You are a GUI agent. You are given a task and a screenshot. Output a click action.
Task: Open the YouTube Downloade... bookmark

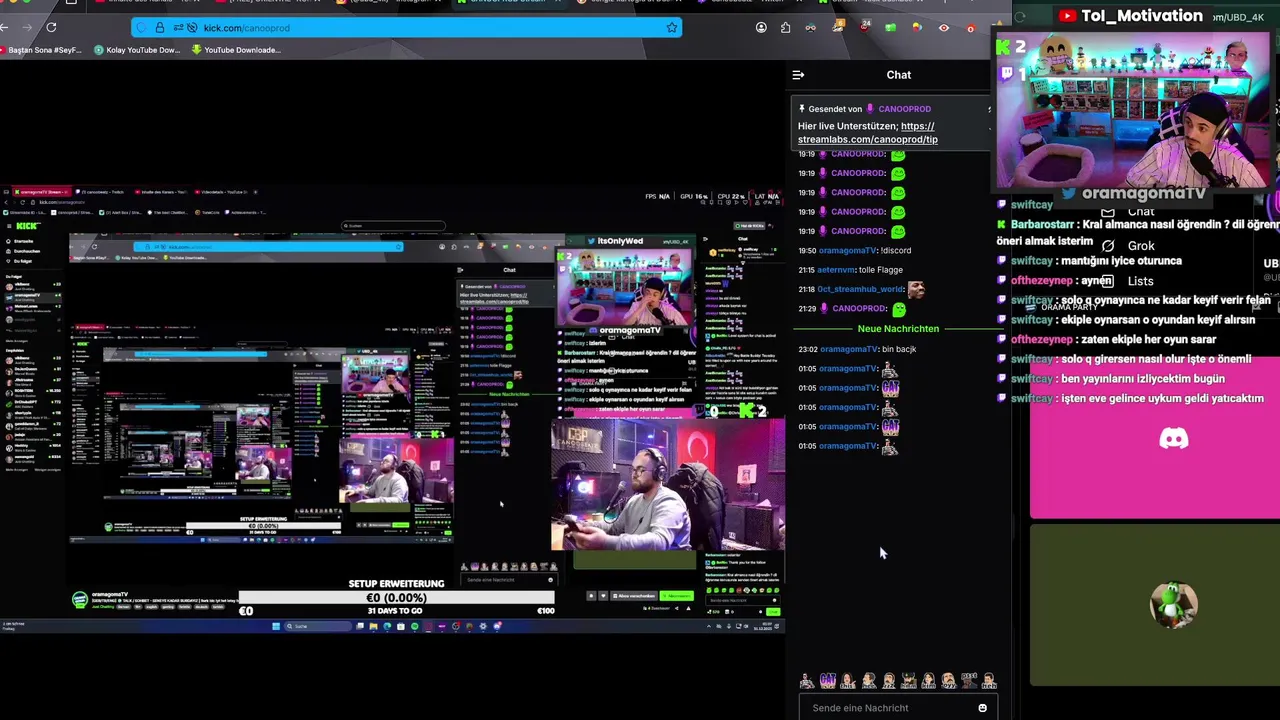pyautogui.click(x=236, y=50)
